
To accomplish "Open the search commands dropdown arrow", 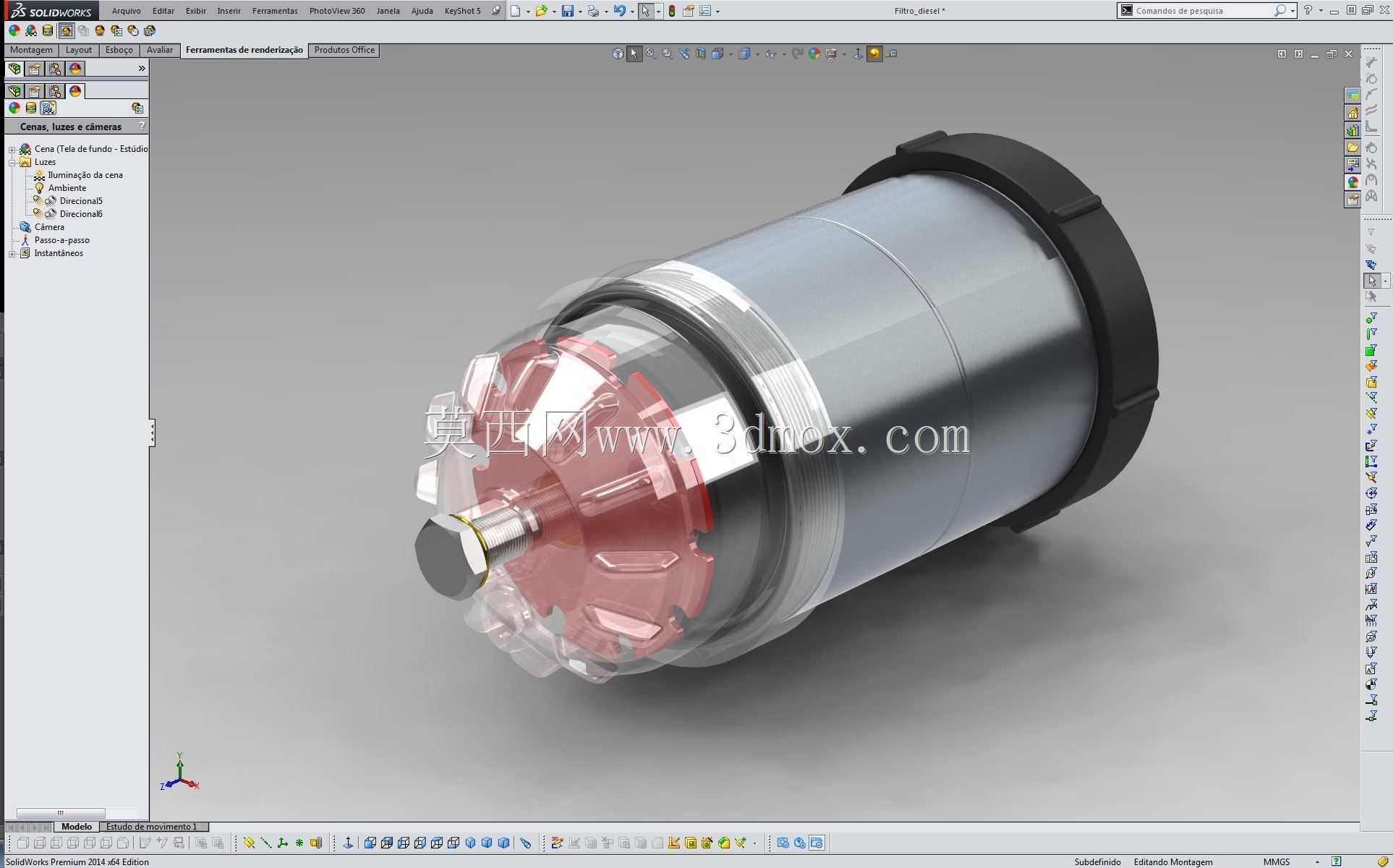I will (1292, 11).
